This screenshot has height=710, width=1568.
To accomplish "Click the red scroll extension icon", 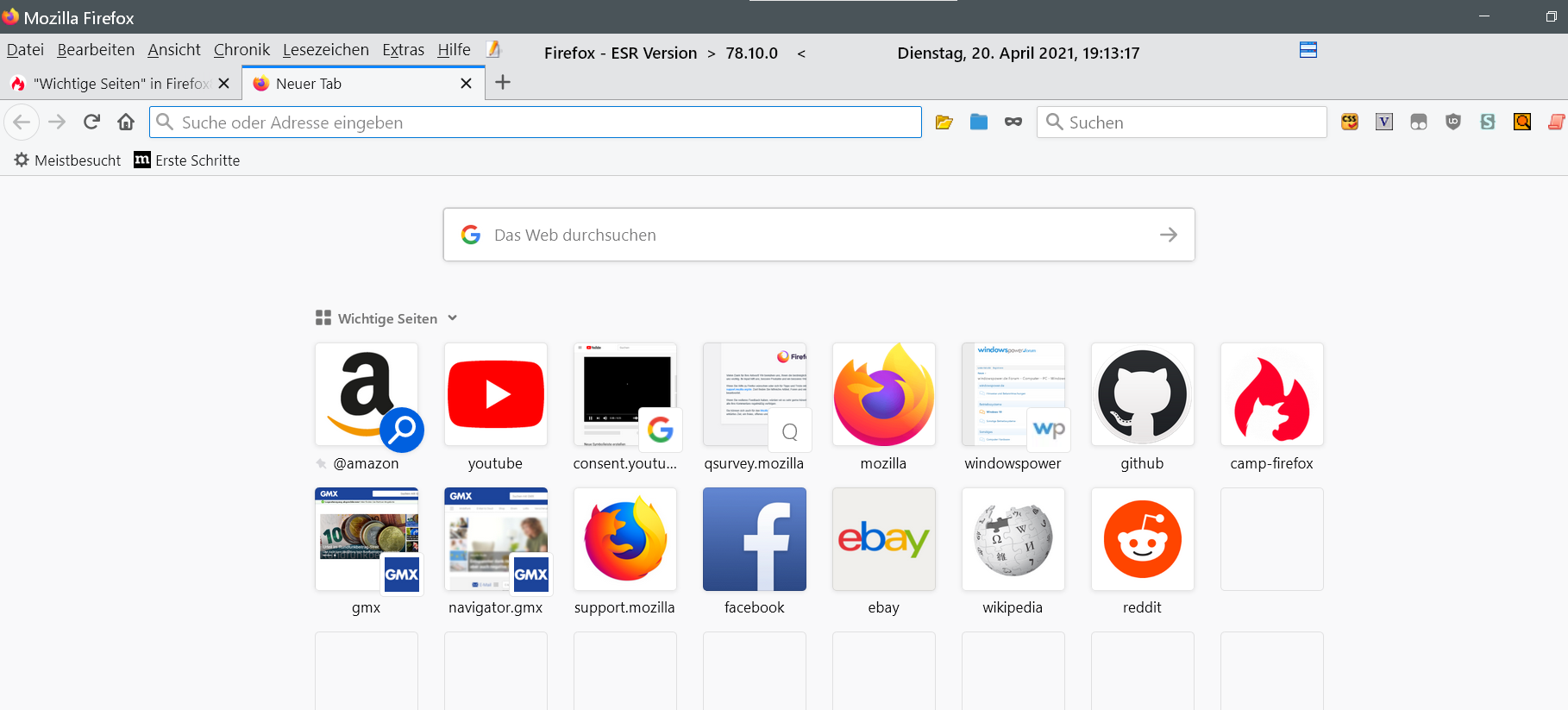I will 1557,123.
